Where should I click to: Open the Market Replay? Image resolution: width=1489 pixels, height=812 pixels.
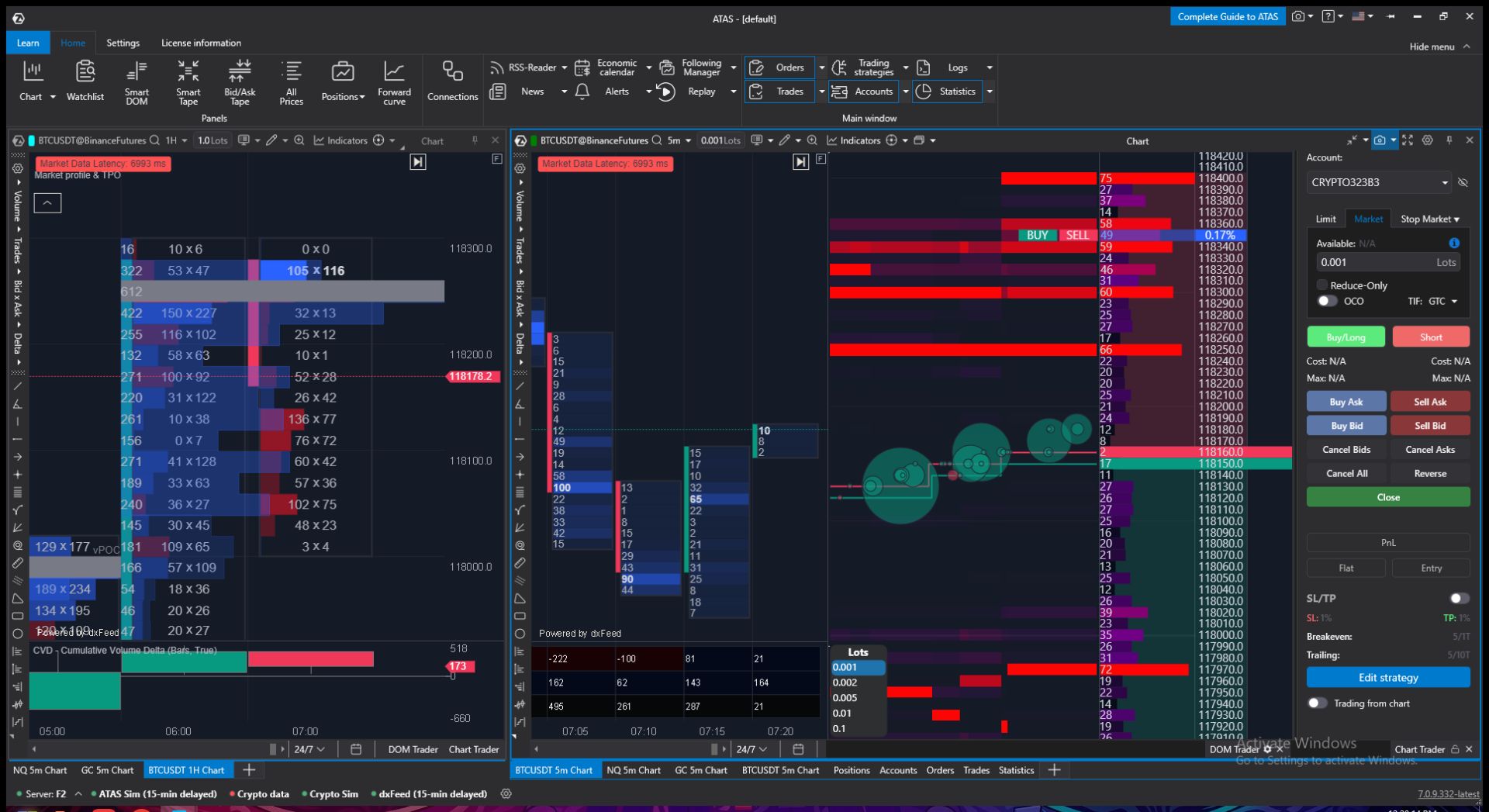687,92
